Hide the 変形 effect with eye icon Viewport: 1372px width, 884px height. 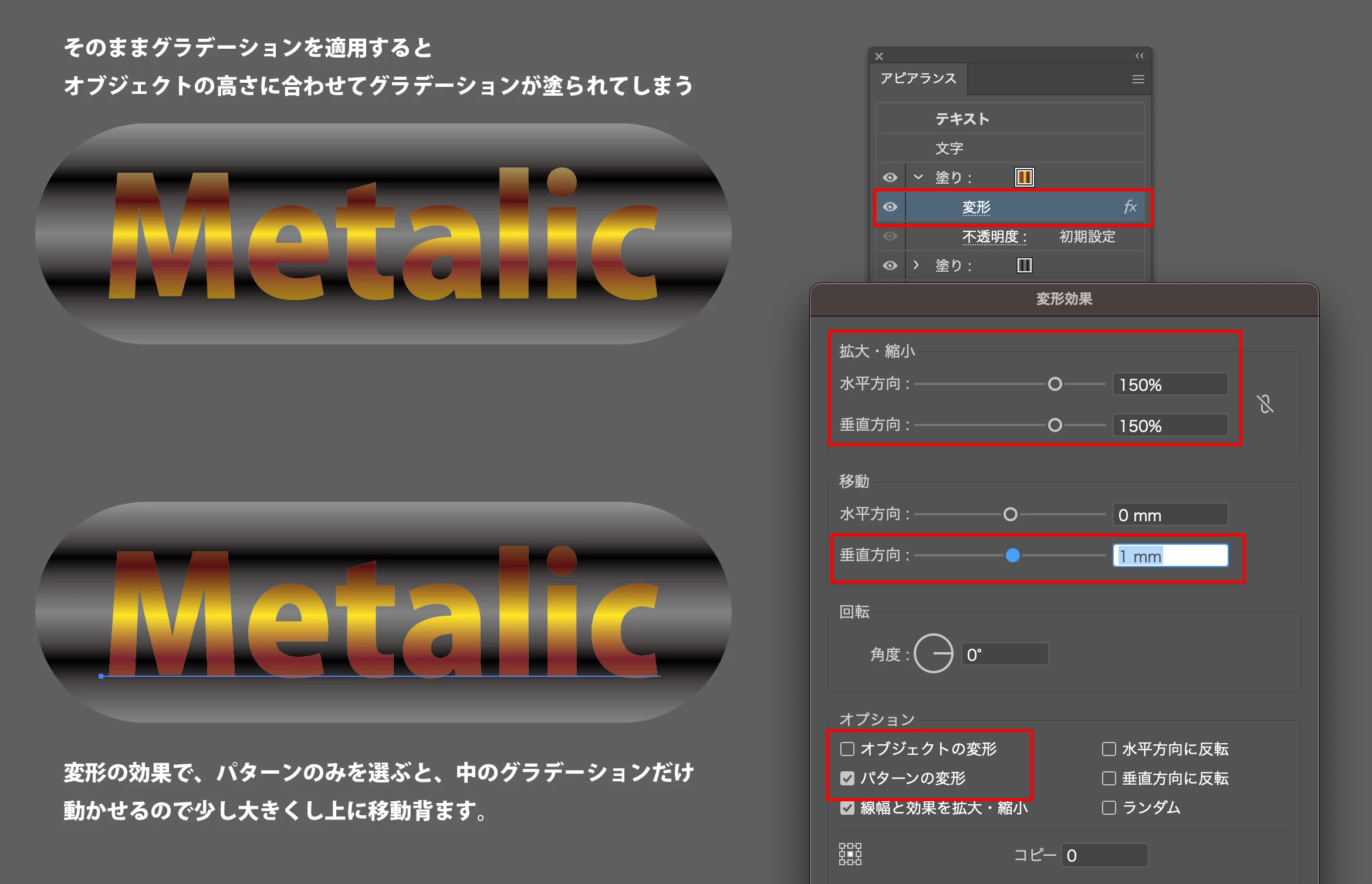(x=890, y=207)
